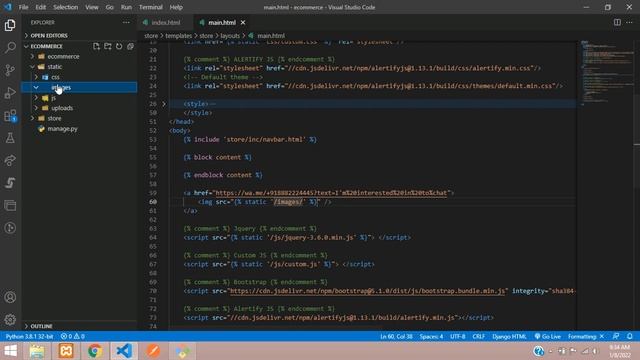Open the Source Control view
Screen dimensions: 640x360
pos(10,70)
